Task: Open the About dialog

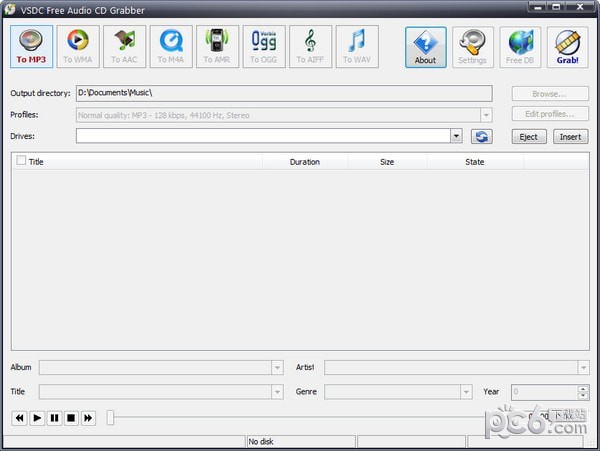Action: [x=426, y=47]
